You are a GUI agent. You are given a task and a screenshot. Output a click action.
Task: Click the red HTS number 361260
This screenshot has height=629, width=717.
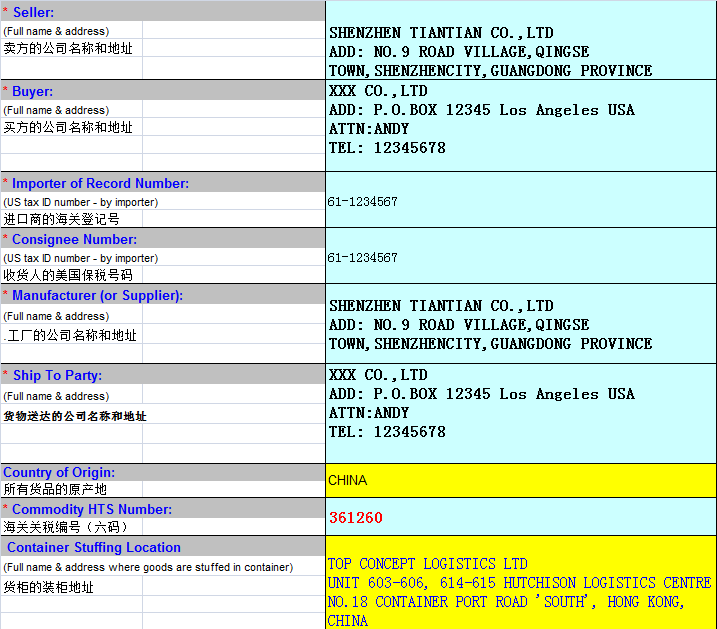pyautogui.click(x=356, y=517)
